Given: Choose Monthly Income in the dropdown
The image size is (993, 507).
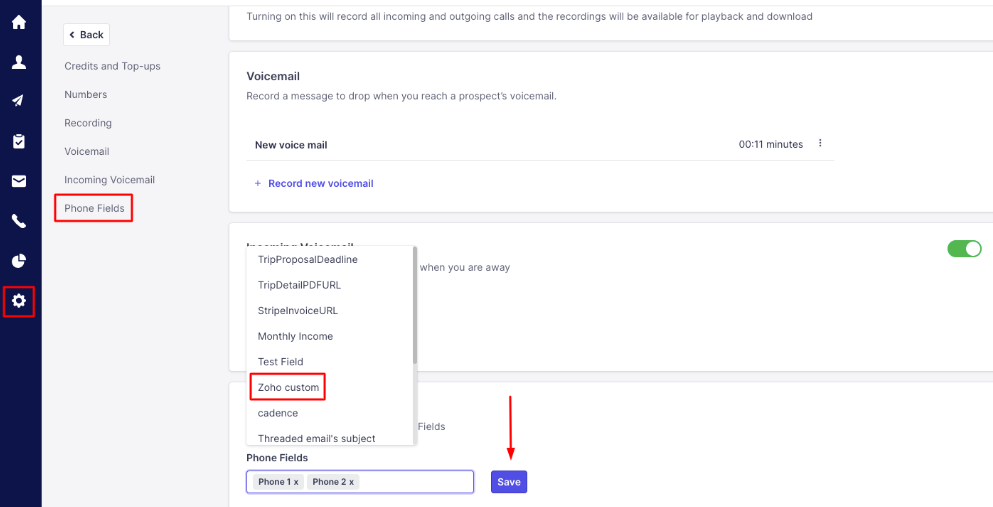Looking at the screenshot, I should point(295,336).
